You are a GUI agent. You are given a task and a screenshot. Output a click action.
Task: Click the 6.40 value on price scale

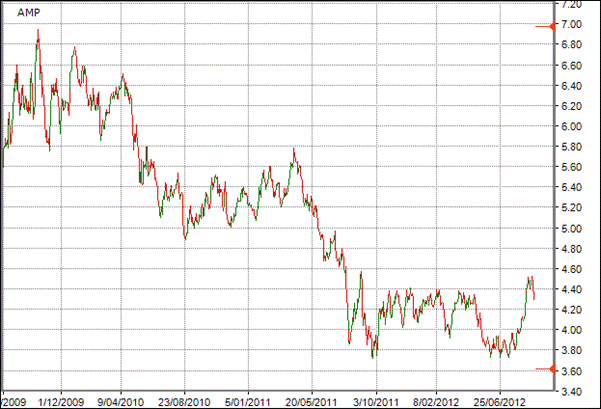coord(570,86)
